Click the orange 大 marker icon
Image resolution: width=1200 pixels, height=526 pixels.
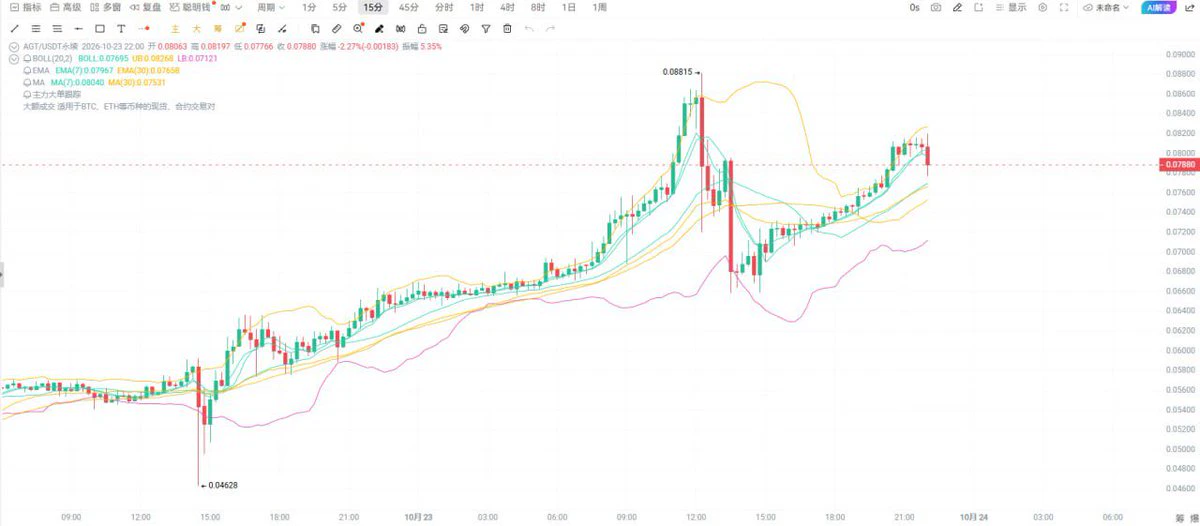pos(197,28)
